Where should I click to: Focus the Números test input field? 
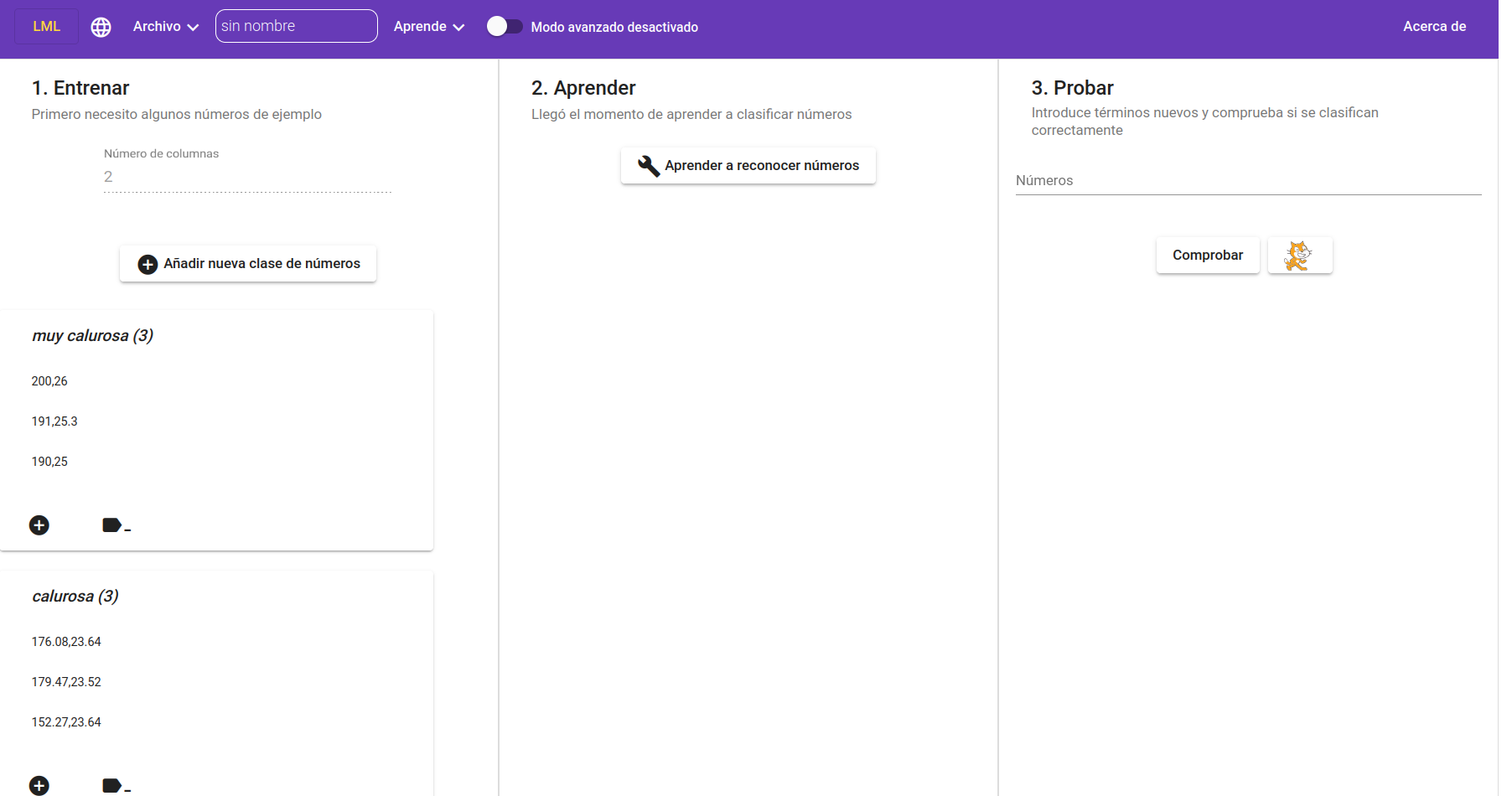click(x=1247, y=181)
